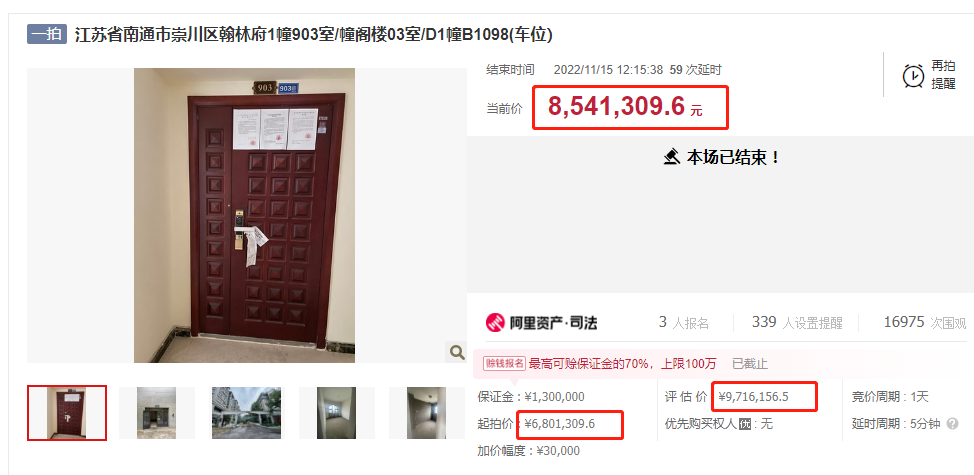Click the Ali Assets judicial logo
974x475 pixels.
click(542, 323)
